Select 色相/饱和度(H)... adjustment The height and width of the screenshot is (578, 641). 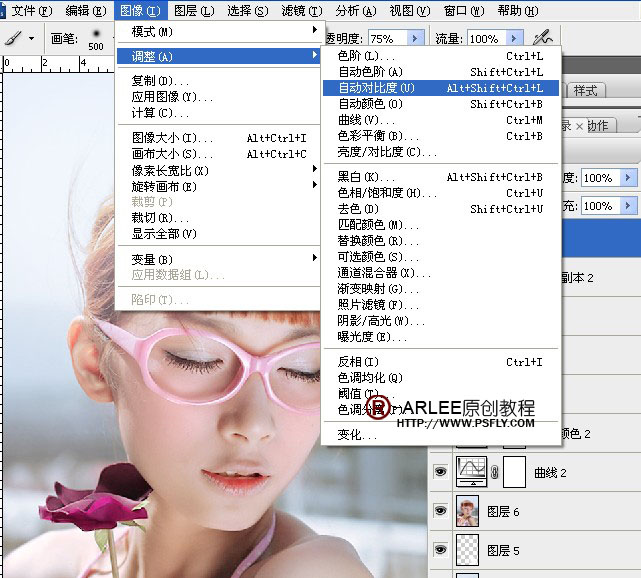point(441,193)
